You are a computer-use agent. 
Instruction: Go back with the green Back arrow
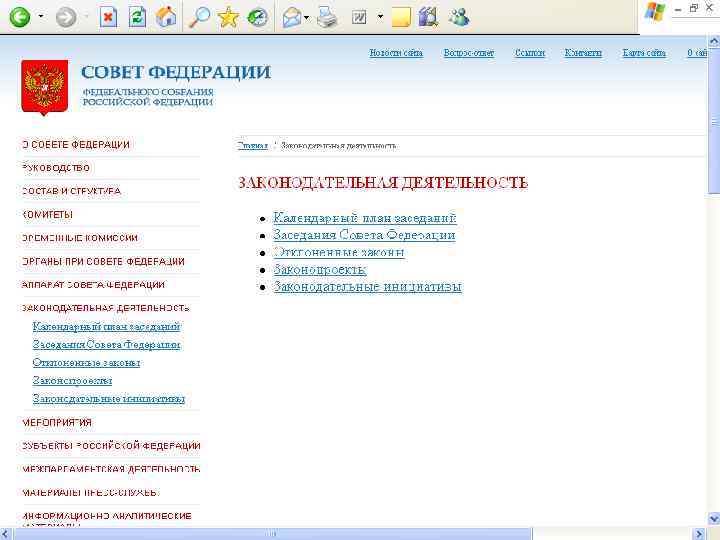click(19, 17)
